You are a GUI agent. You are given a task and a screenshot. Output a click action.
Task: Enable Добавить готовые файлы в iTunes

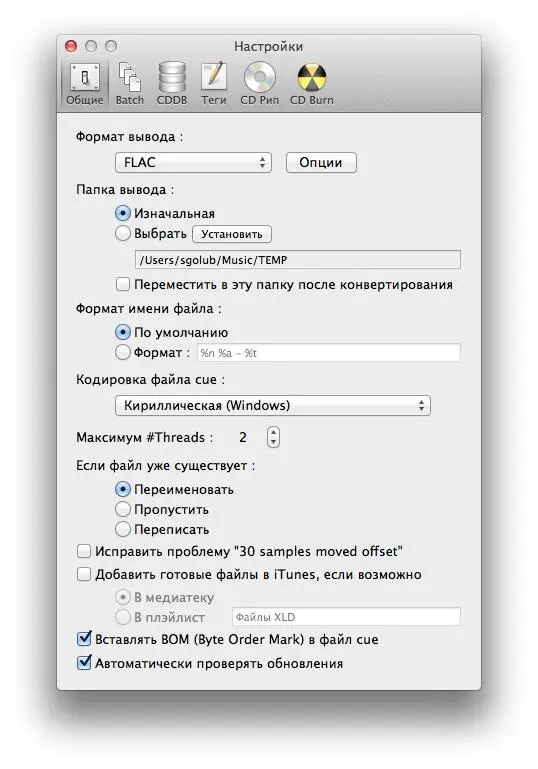pyautogui.click(x=84, y=574)
